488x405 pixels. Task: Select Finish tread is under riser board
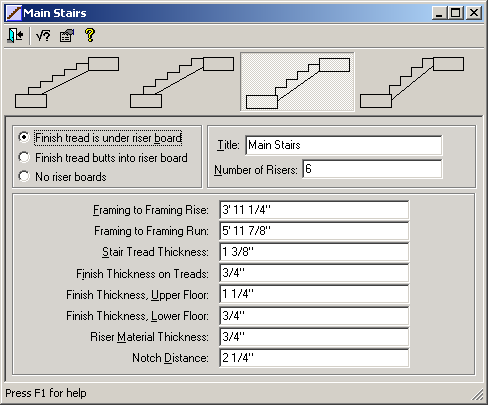click(100, 138)
